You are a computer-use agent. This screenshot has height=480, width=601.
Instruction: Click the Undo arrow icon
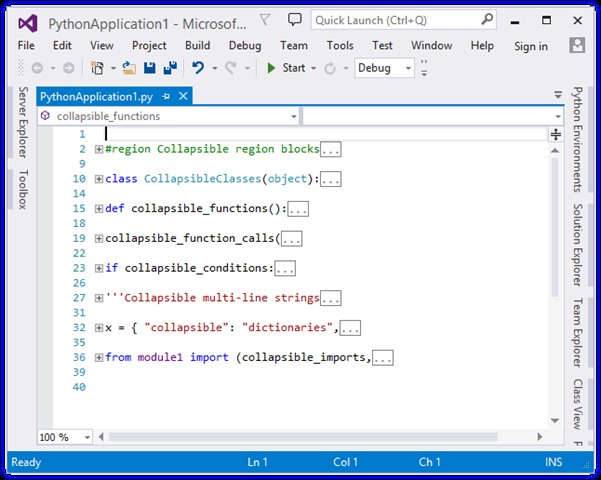(198, 68)
